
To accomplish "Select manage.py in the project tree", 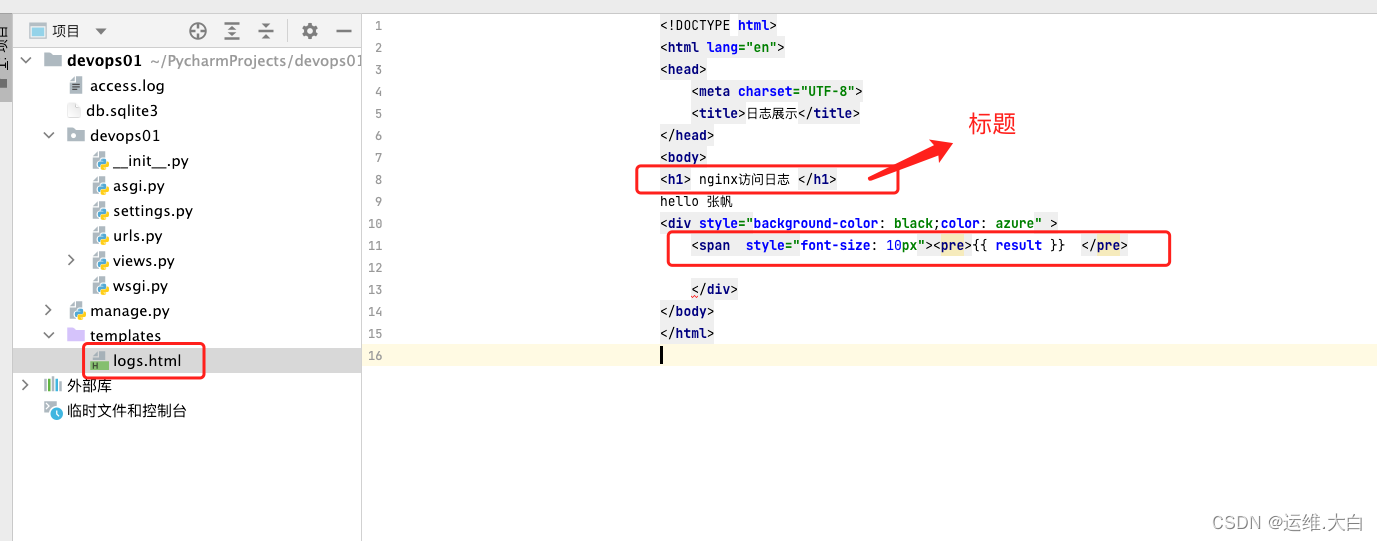I will pos(130,311).
